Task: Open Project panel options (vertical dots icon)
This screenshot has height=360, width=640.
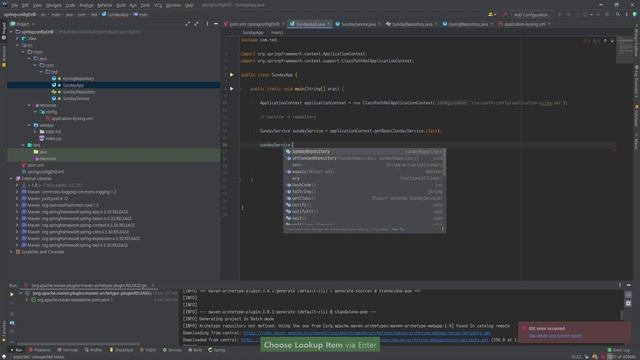Action: tap(207, 24)
